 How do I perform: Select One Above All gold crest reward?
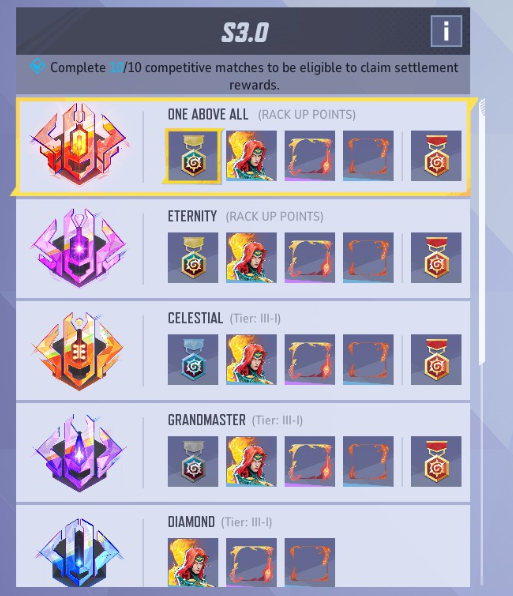(193, 156)
